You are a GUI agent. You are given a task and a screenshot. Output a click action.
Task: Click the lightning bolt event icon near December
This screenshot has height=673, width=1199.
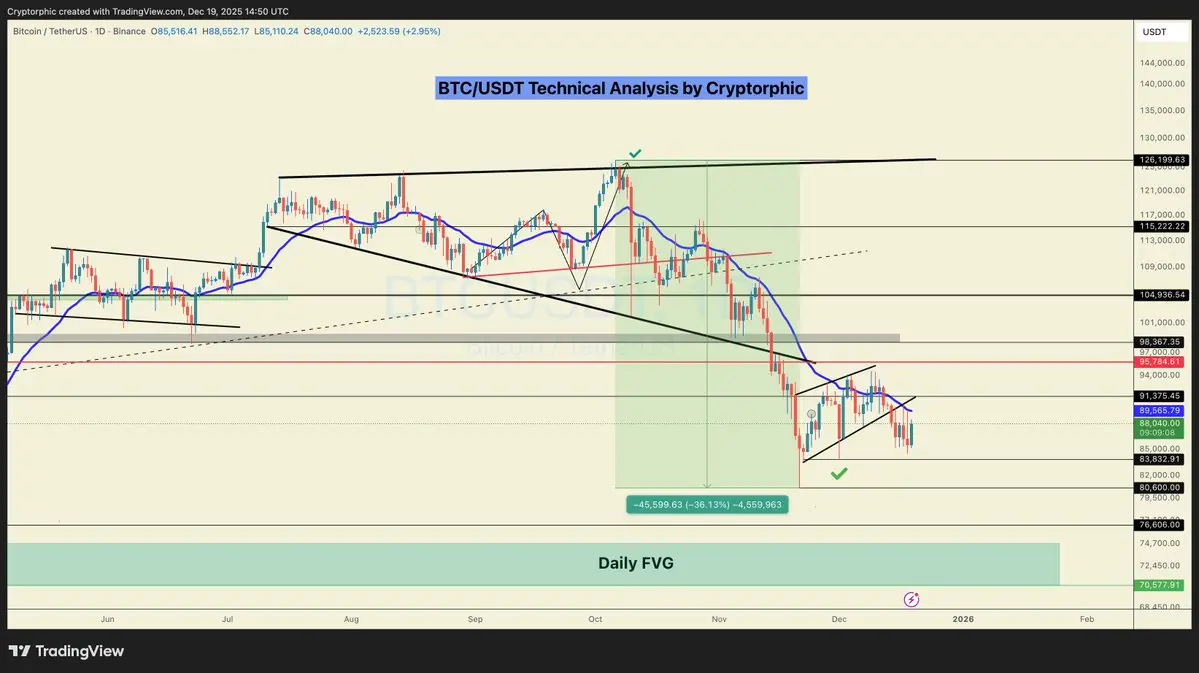[x=911, y=600]
